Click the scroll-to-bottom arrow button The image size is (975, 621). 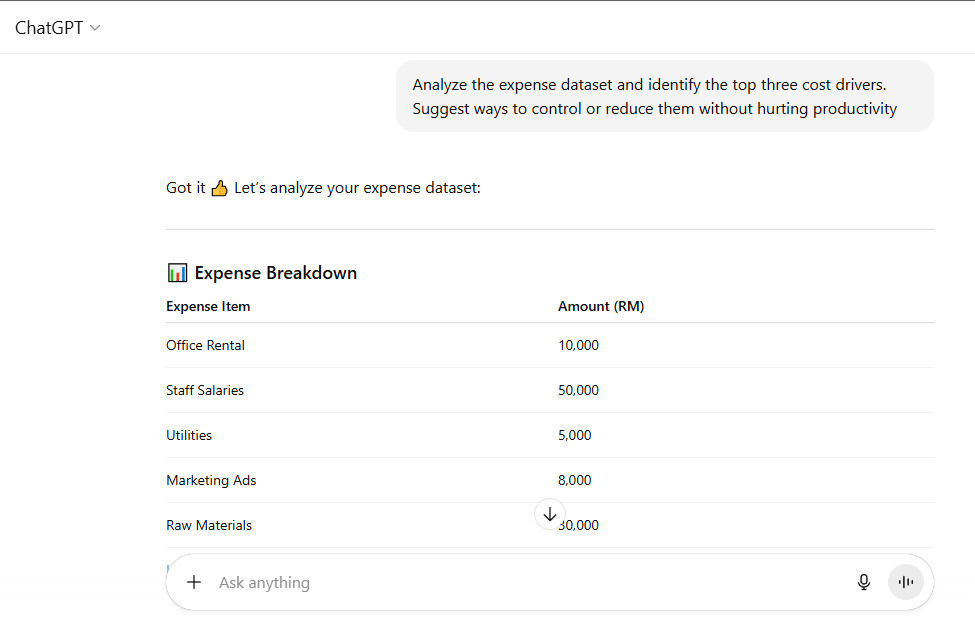pos(550,514)
